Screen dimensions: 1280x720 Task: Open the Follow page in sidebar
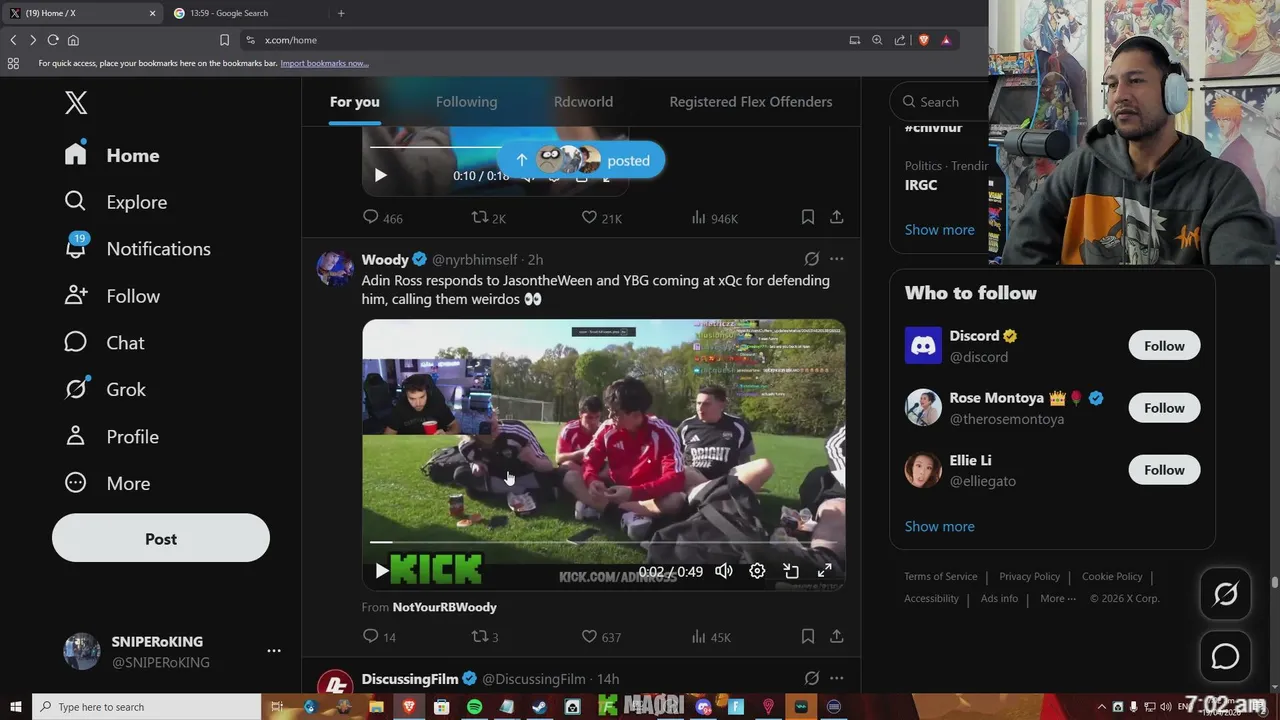point(112,296)
